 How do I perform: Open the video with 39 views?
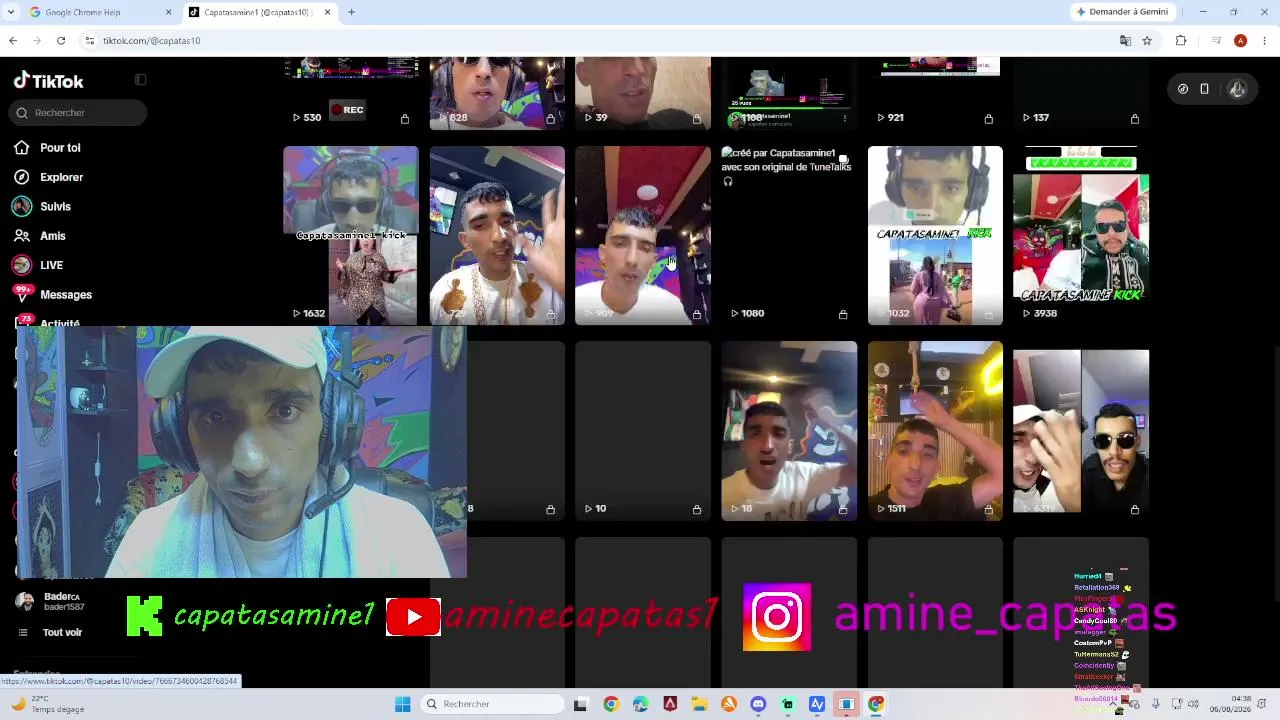click(x=643, y=94)
